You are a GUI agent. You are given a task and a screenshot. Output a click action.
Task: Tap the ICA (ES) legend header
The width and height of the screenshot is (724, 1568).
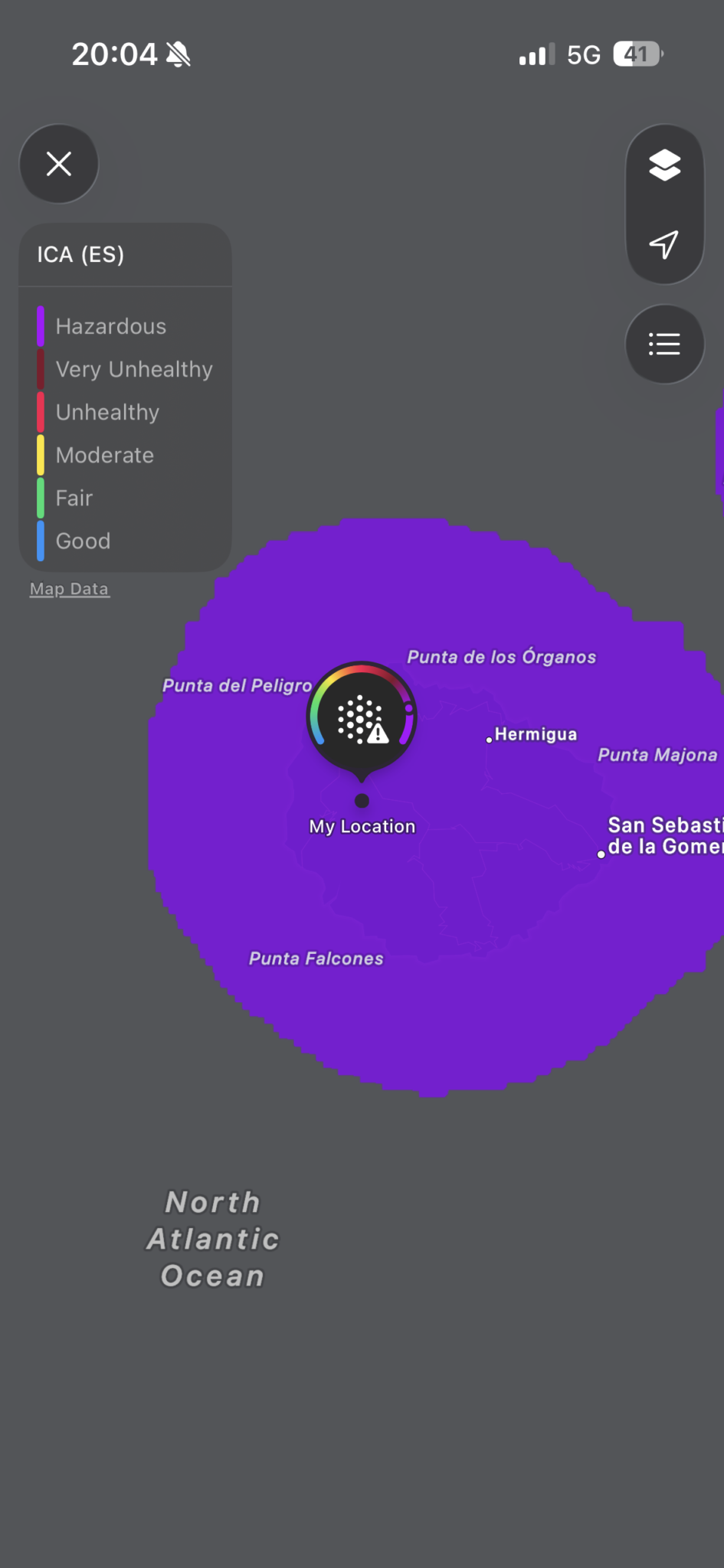tap(81, 254)
